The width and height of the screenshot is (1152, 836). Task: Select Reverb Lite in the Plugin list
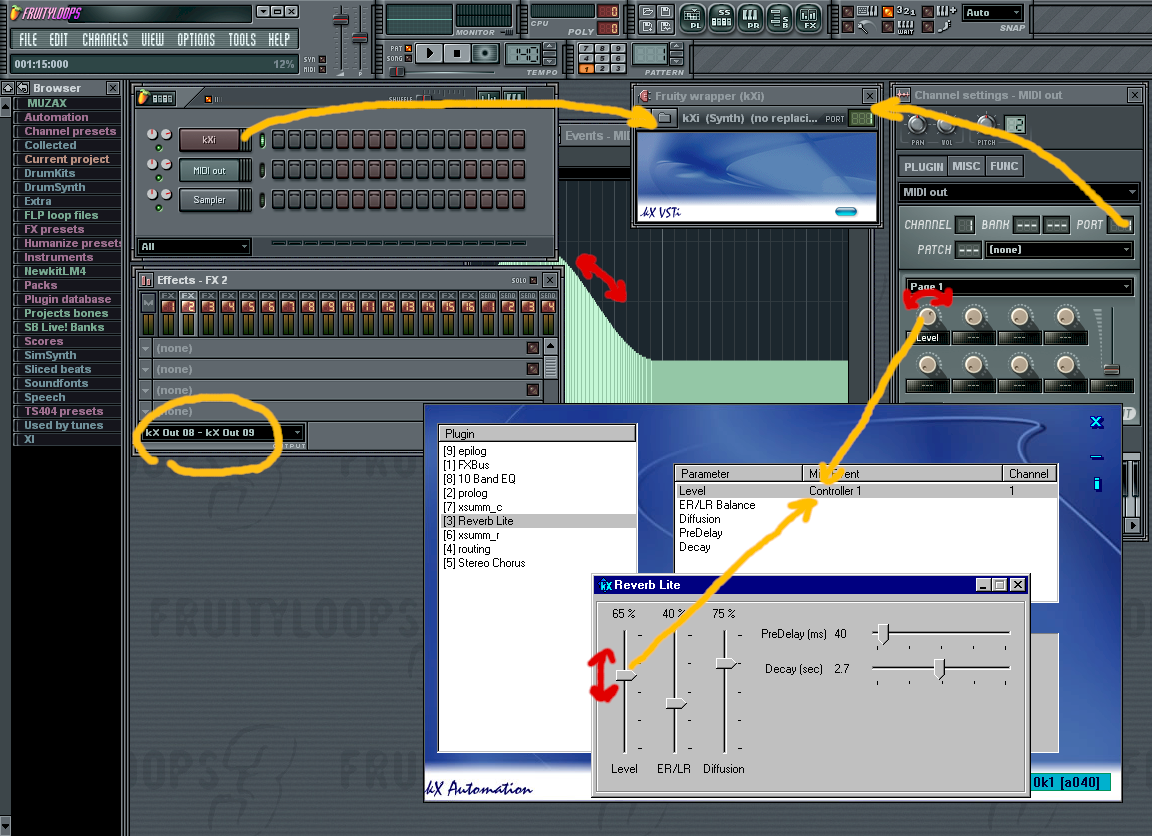pos(539,521)
